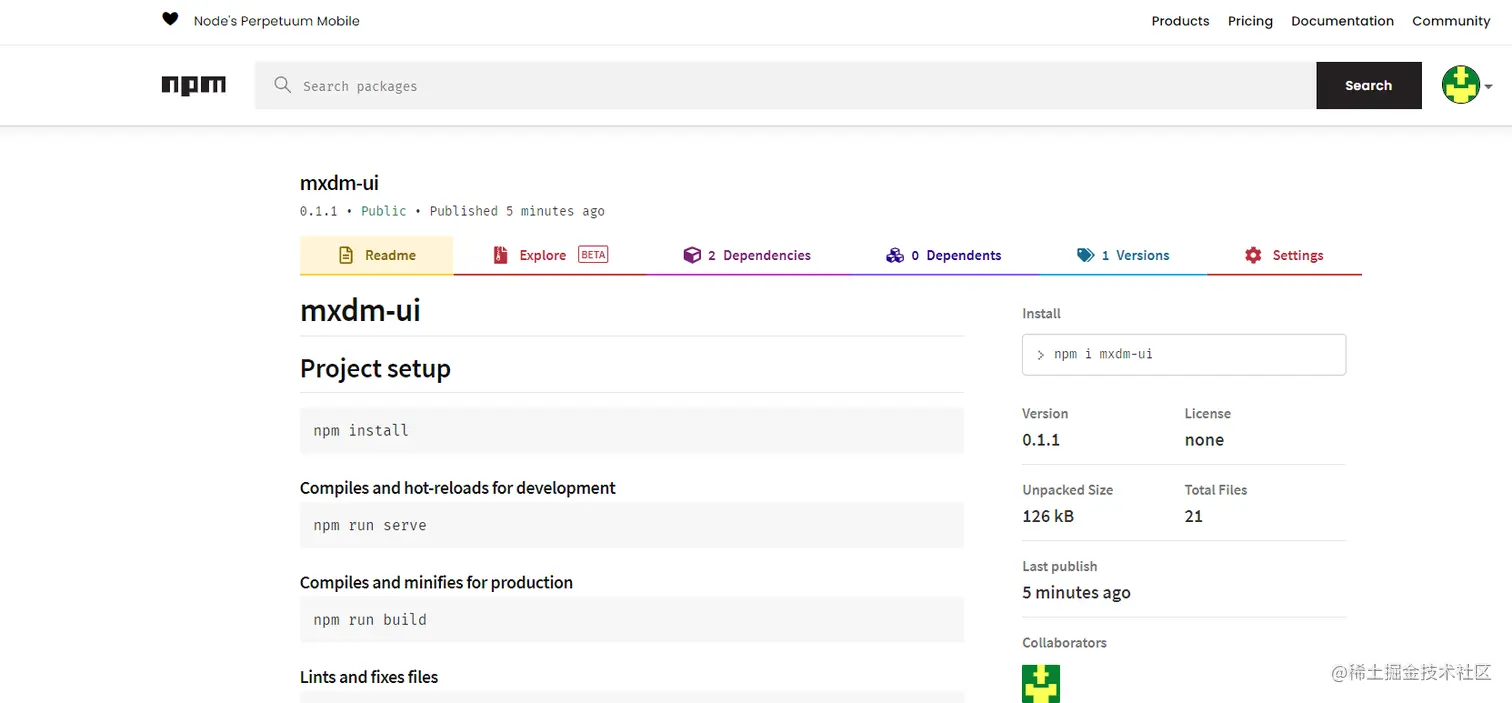The height and width of the screenshot is (703, 1512).
Task: Click the Versions tags icon
Action: [1085, 255]
